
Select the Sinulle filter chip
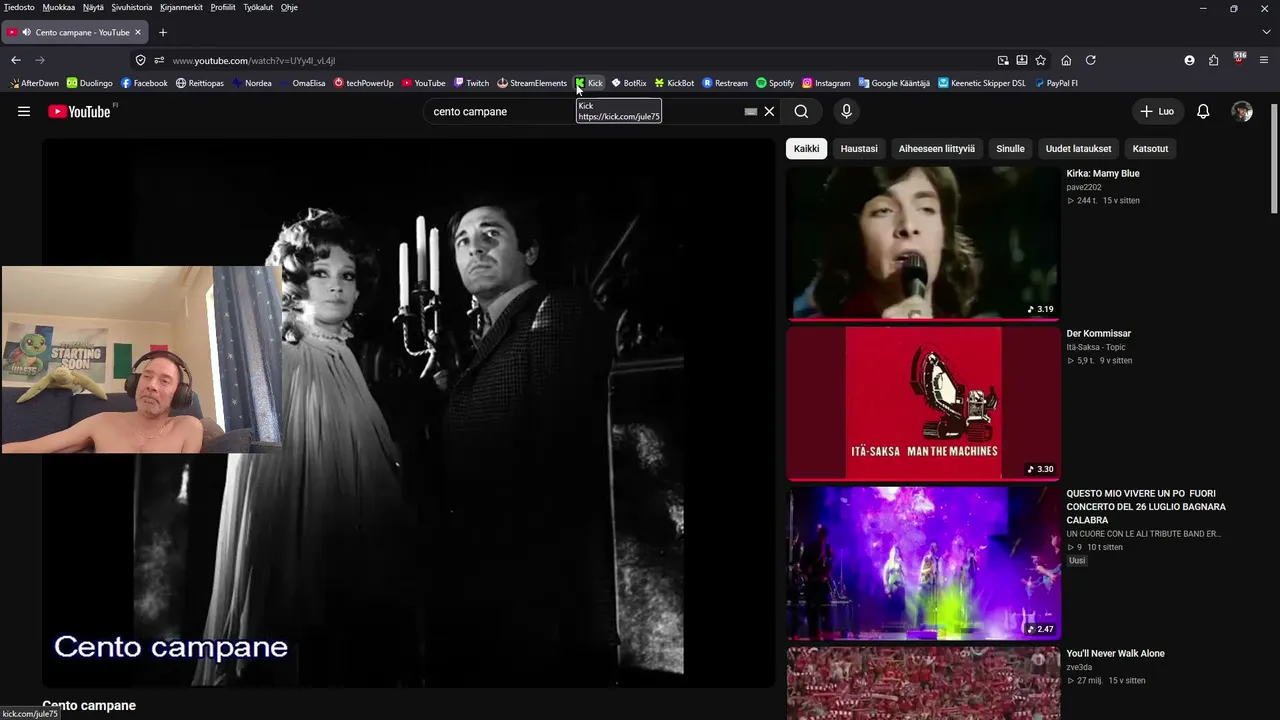1010,149
